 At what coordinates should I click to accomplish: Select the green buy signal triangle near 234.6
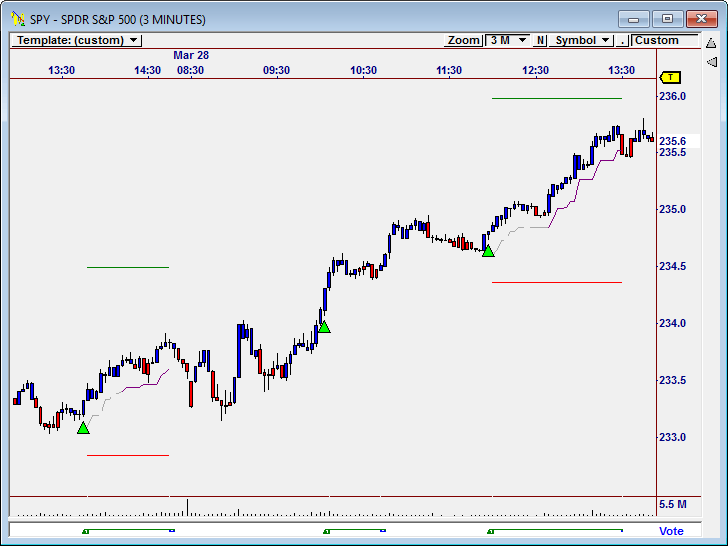[488, 251]
